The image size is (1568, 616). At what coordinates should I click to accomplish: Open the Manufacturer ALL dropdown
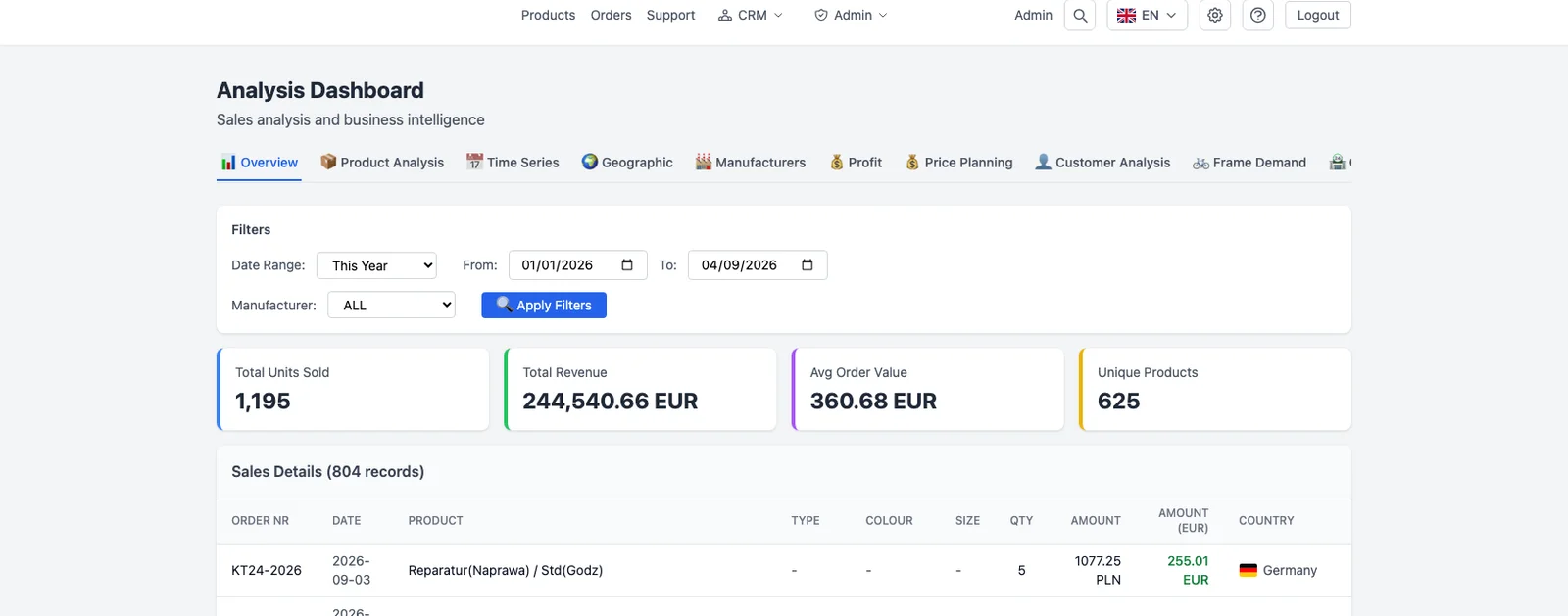(x=392, y=306)
